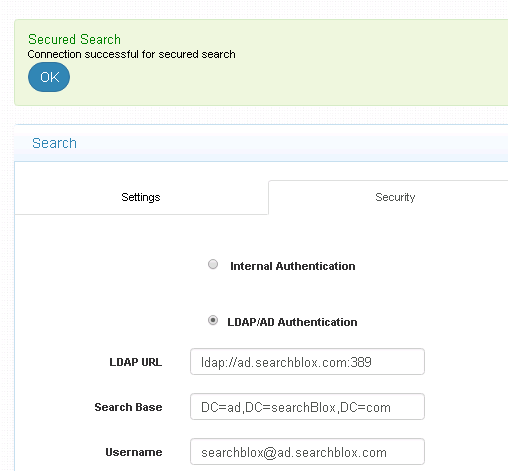Click the LDAP URL field label
The width and height of the screenshot is (508, 471).
tap(136, 362)
